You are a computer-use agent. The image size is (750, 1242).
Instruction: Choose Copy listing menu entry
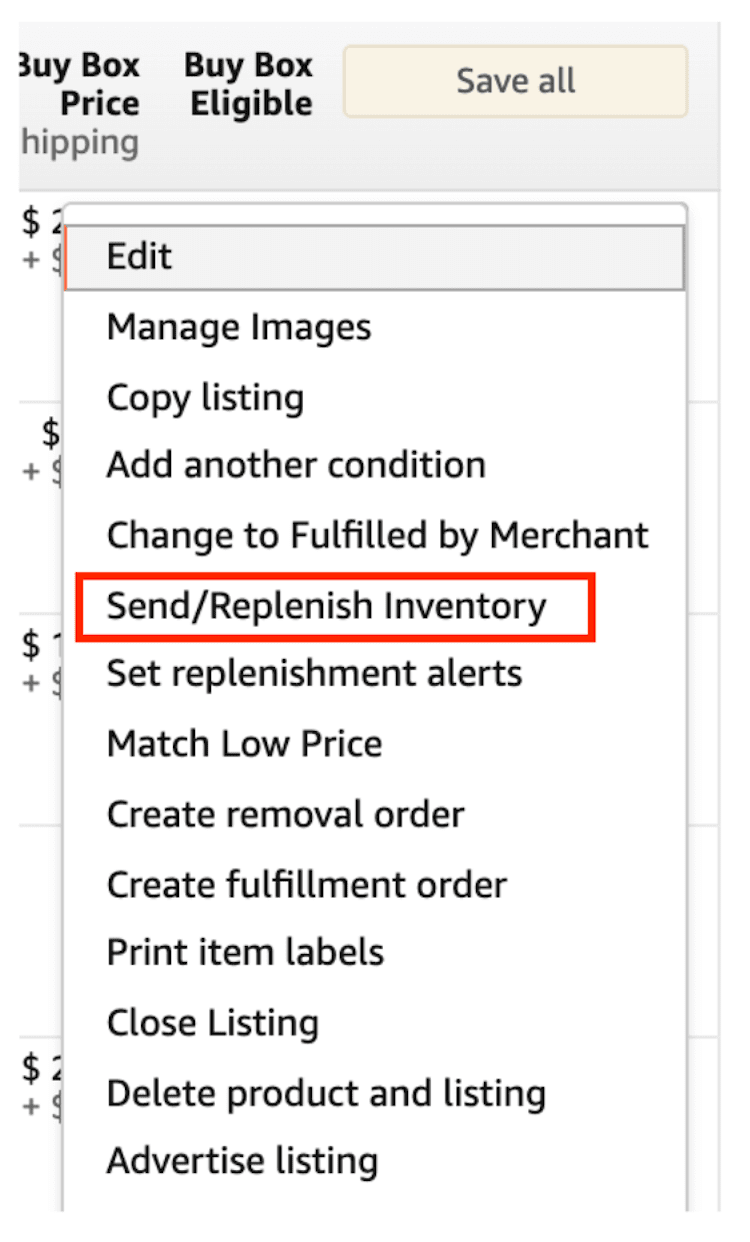[205, 397]
